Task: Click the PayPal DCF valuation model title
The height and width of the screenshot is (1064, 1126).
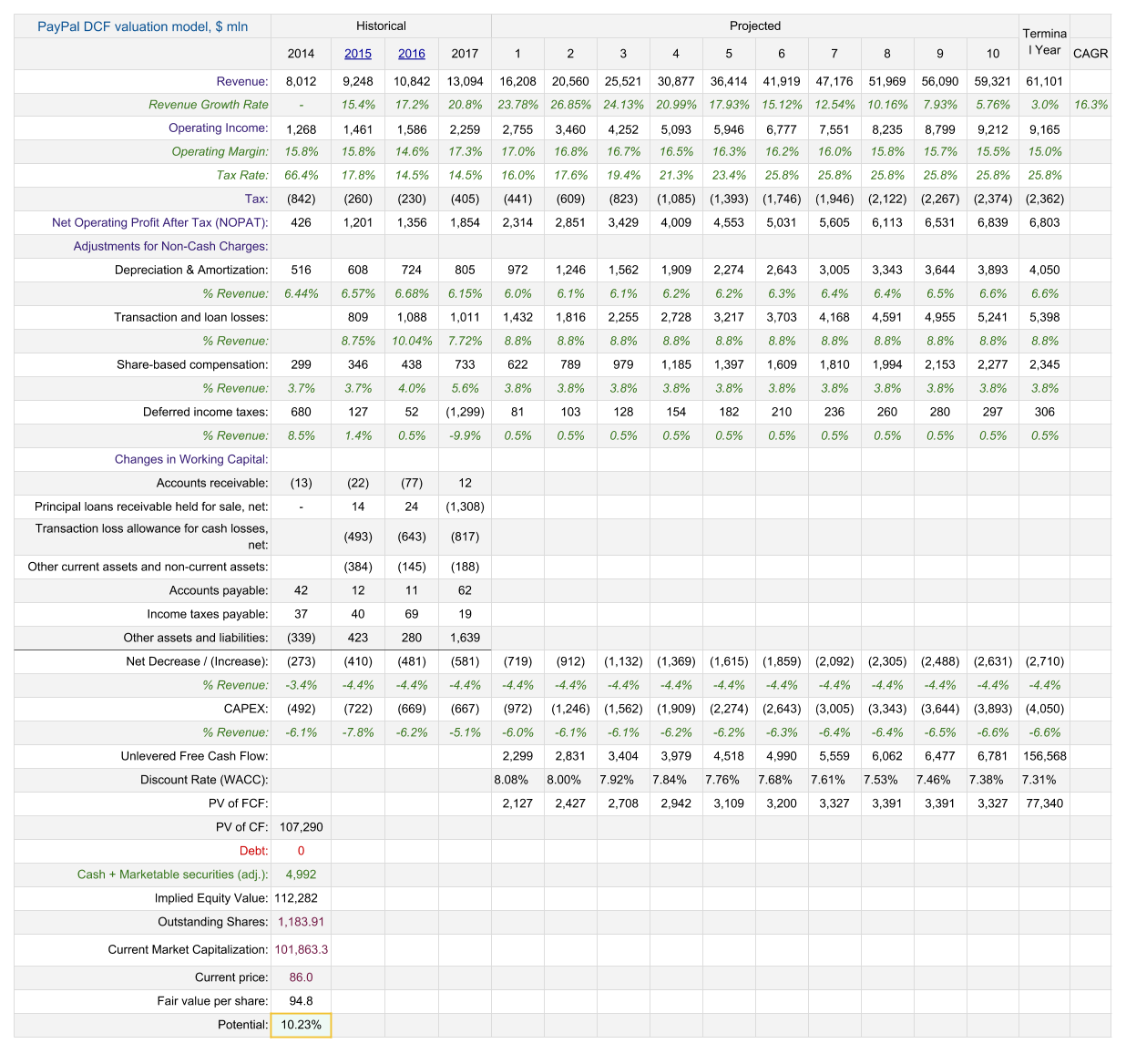Action: click(142, 26)
